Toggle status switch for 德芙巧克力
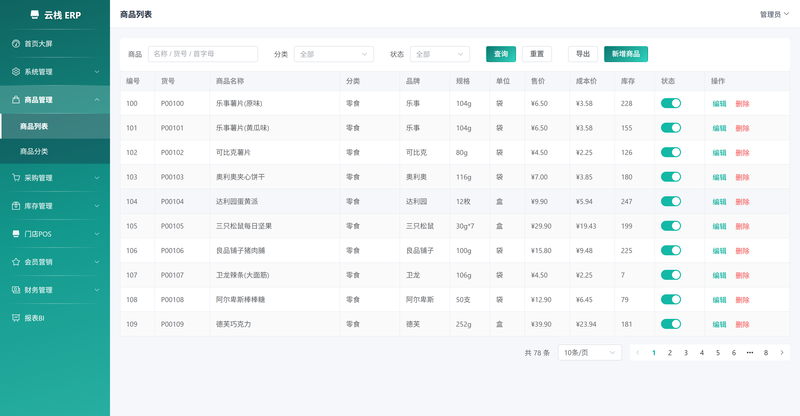The height and width of the screenshot is (416, 800). click(671, 324)
